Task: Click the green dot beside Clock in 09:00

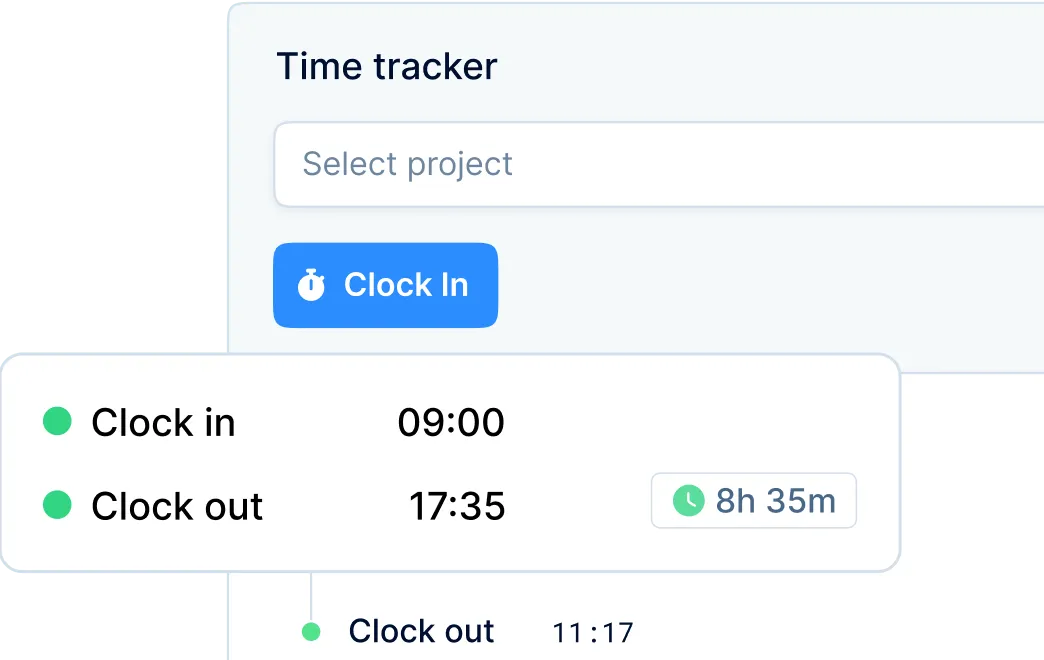Action: click(x=58, y=421)
